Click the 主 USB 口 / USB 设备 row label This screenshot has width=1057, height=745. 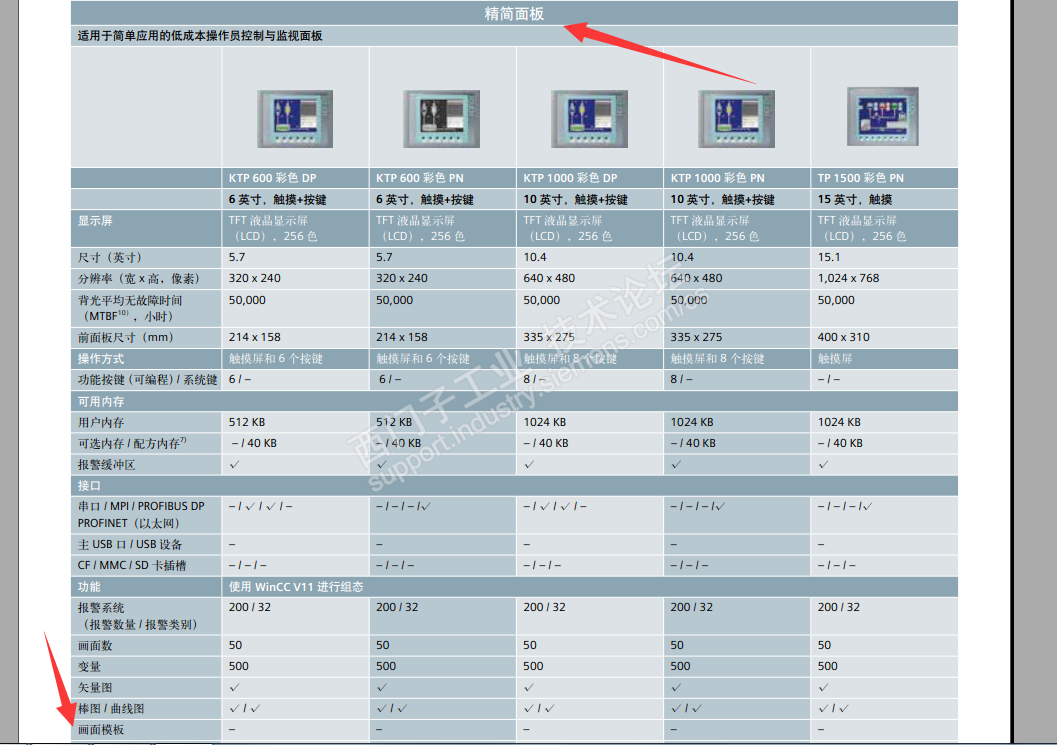[129, 544]
